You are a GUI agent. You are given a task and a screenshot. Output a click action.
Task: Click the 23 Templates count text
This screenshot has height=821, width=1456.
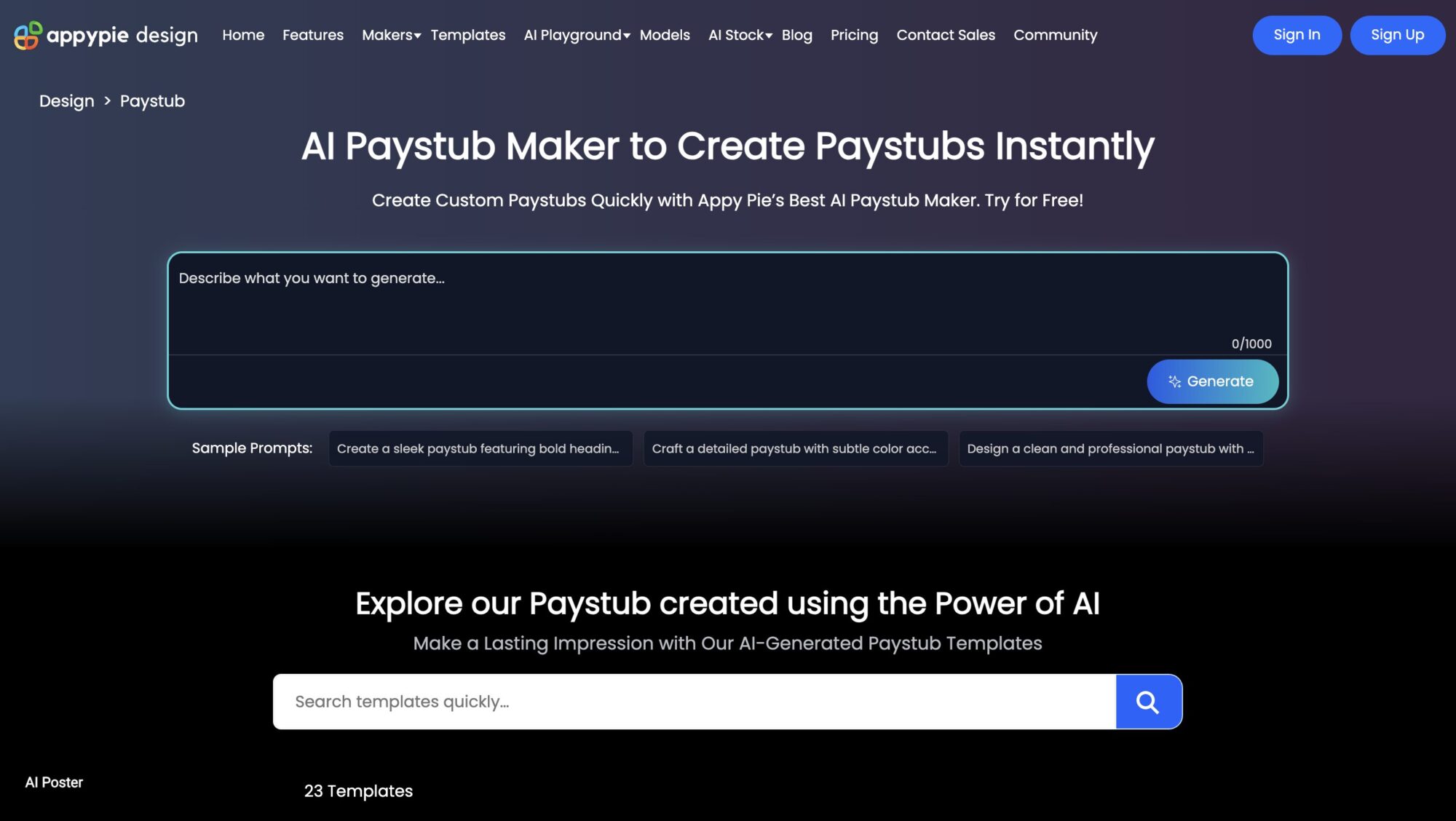tap(358, 791)
